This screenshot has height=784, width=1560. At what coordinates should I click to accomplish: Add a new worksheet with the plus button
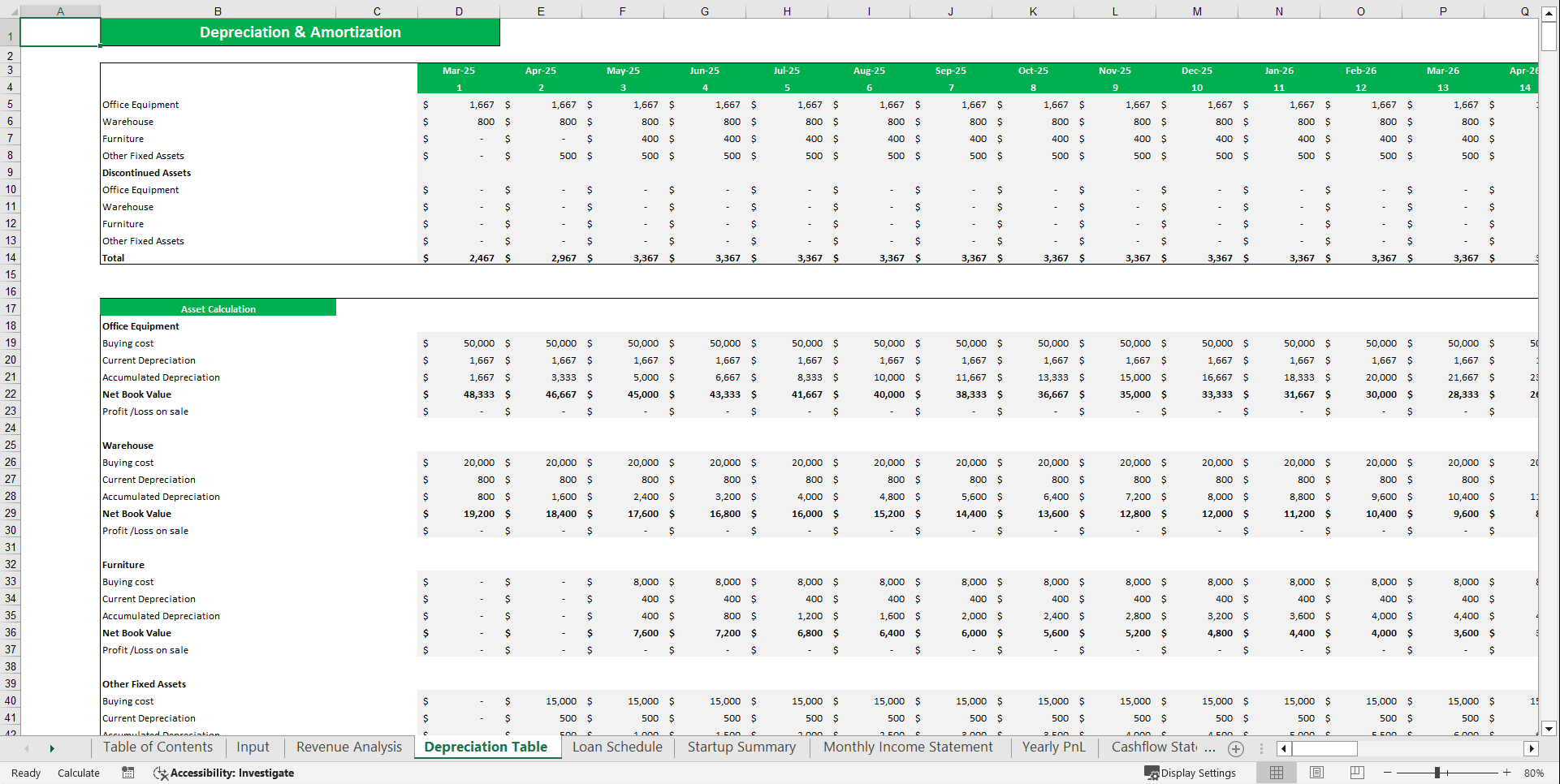[x=1236, y=747]
